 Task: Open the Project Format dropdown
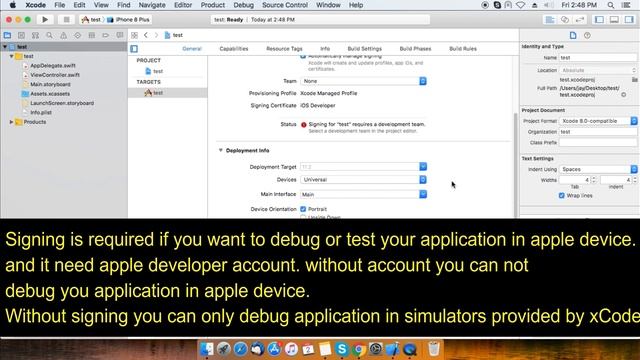tap(598, 121)
